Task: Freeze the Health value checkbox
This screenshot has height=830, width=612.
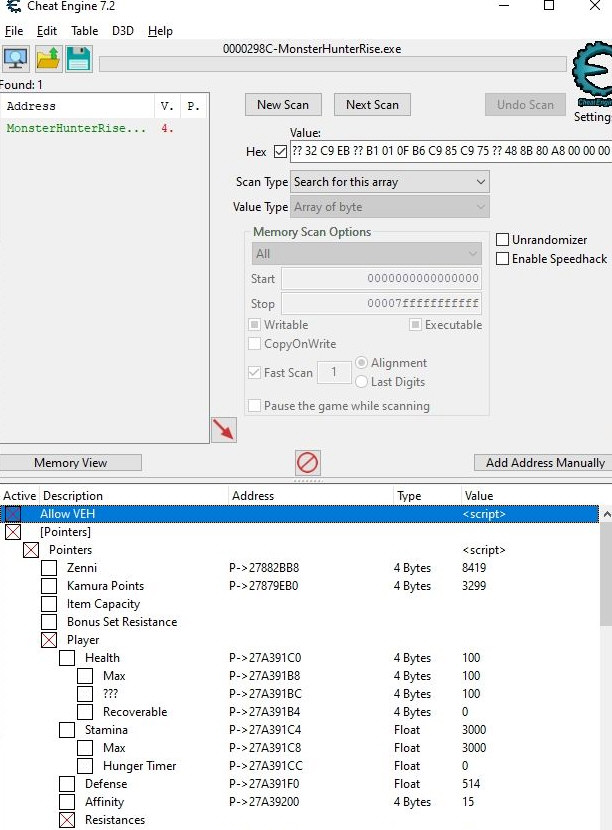Action: (x=67, y=657)
